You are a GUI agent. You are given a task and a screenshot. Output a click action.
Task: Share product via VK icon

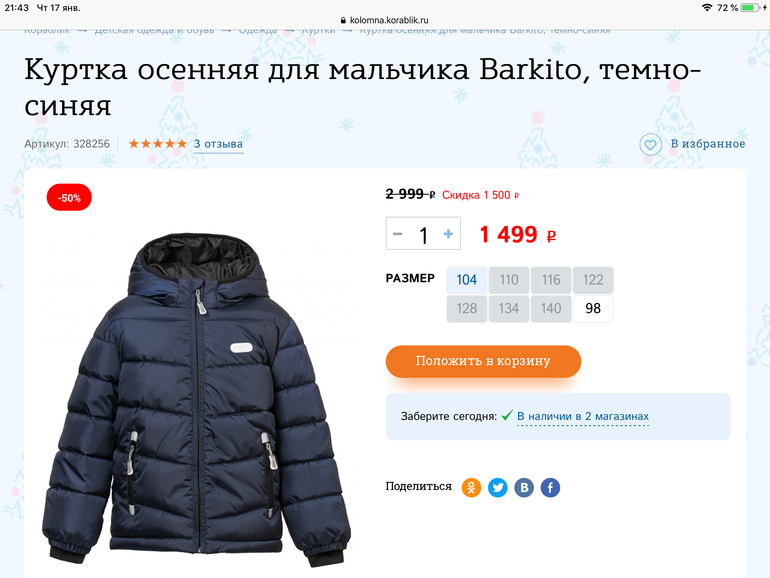point(524,488)
